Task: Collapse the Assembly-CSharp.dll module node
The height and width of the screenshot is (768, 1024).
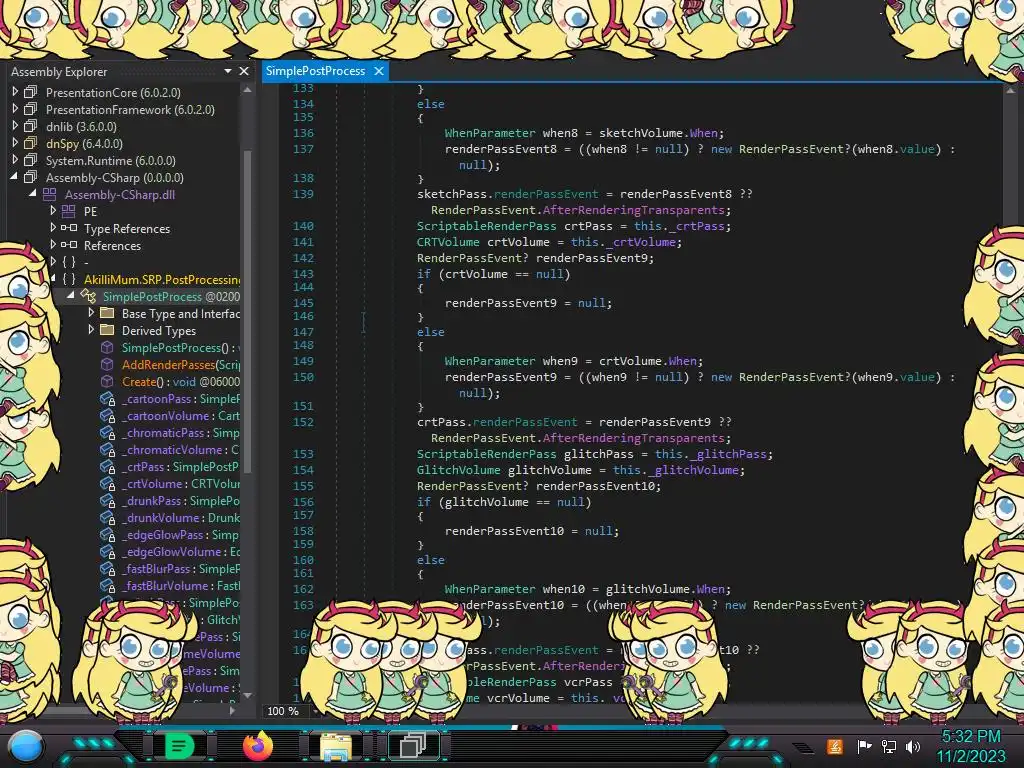Action: point(33,194)
